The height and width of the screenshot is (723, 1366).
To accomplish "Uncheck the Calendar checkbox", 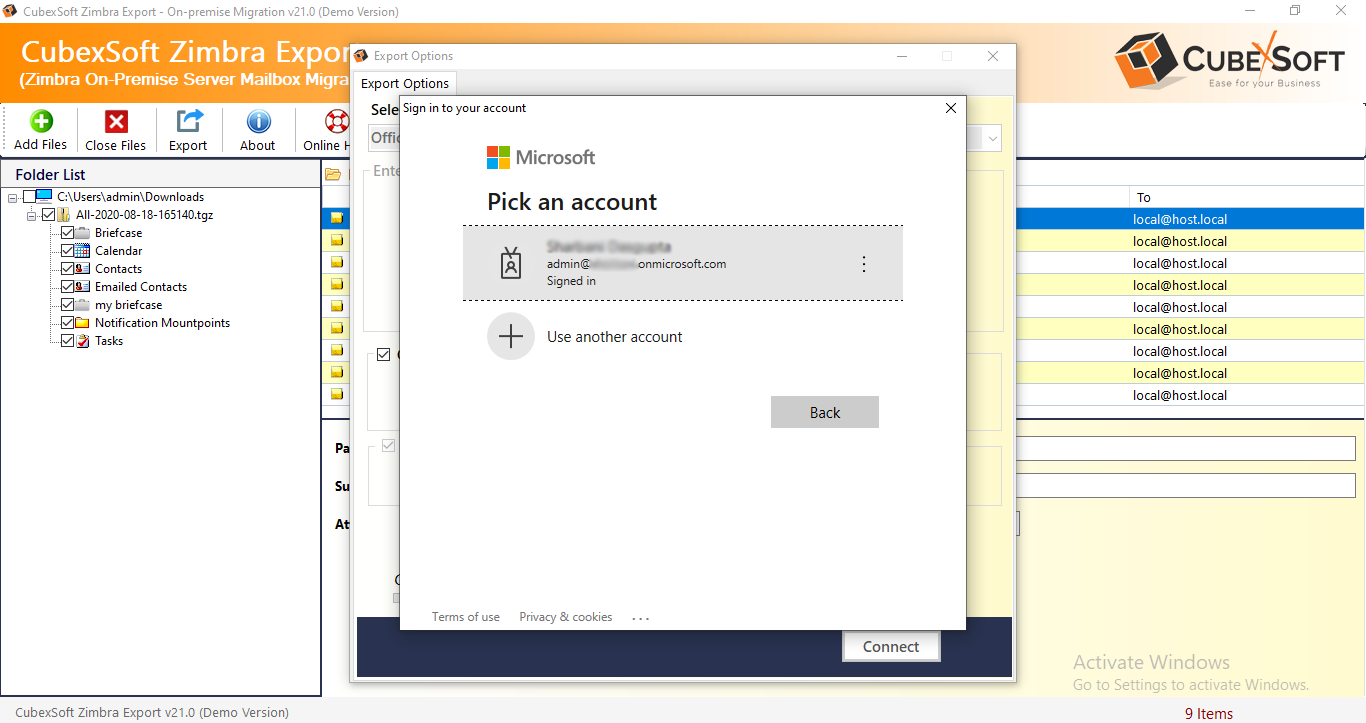I will click(67, 251).
